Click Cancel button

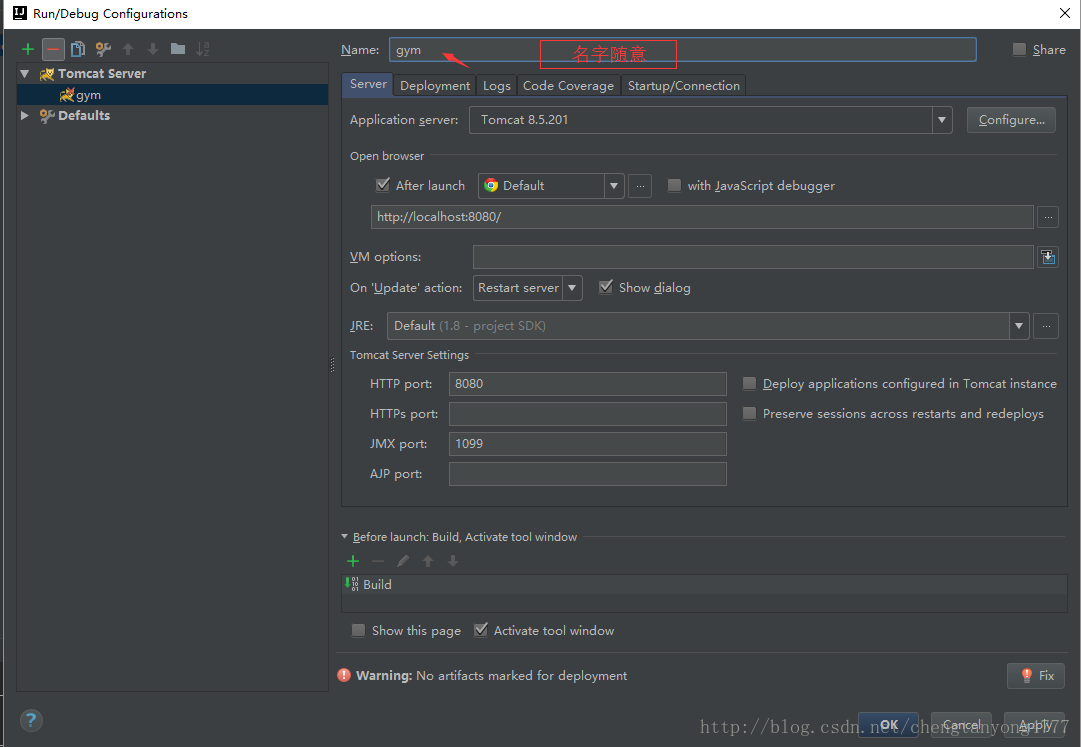coord(961,725)
